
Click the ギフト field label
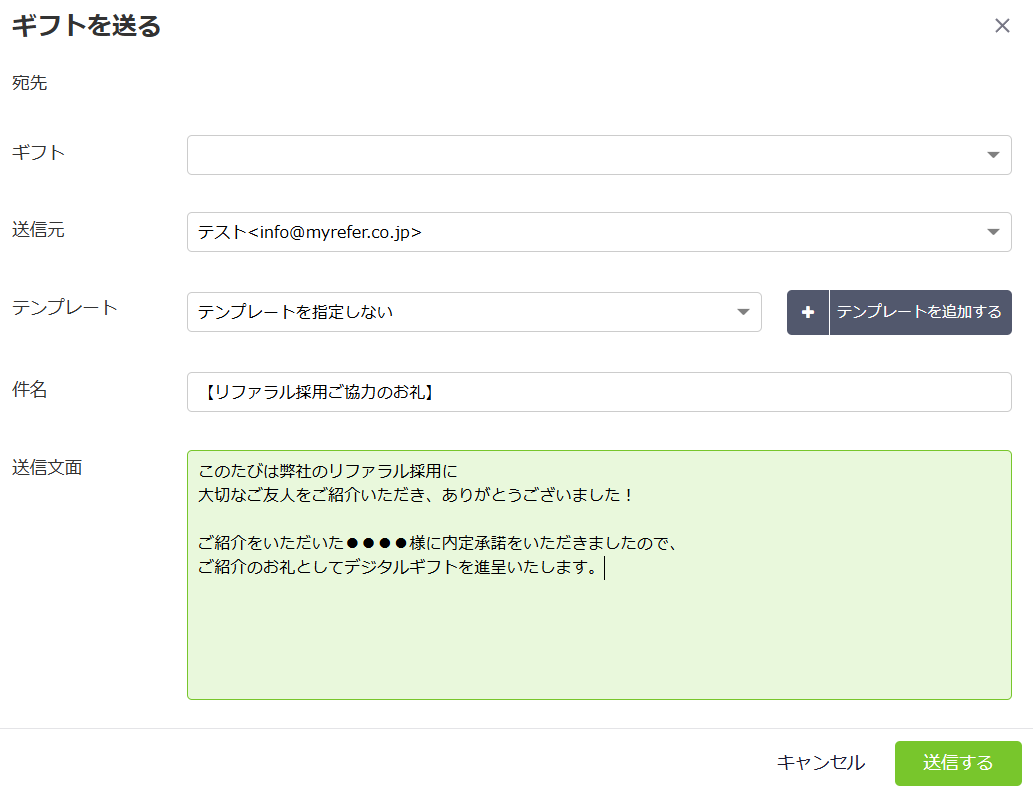38,153
